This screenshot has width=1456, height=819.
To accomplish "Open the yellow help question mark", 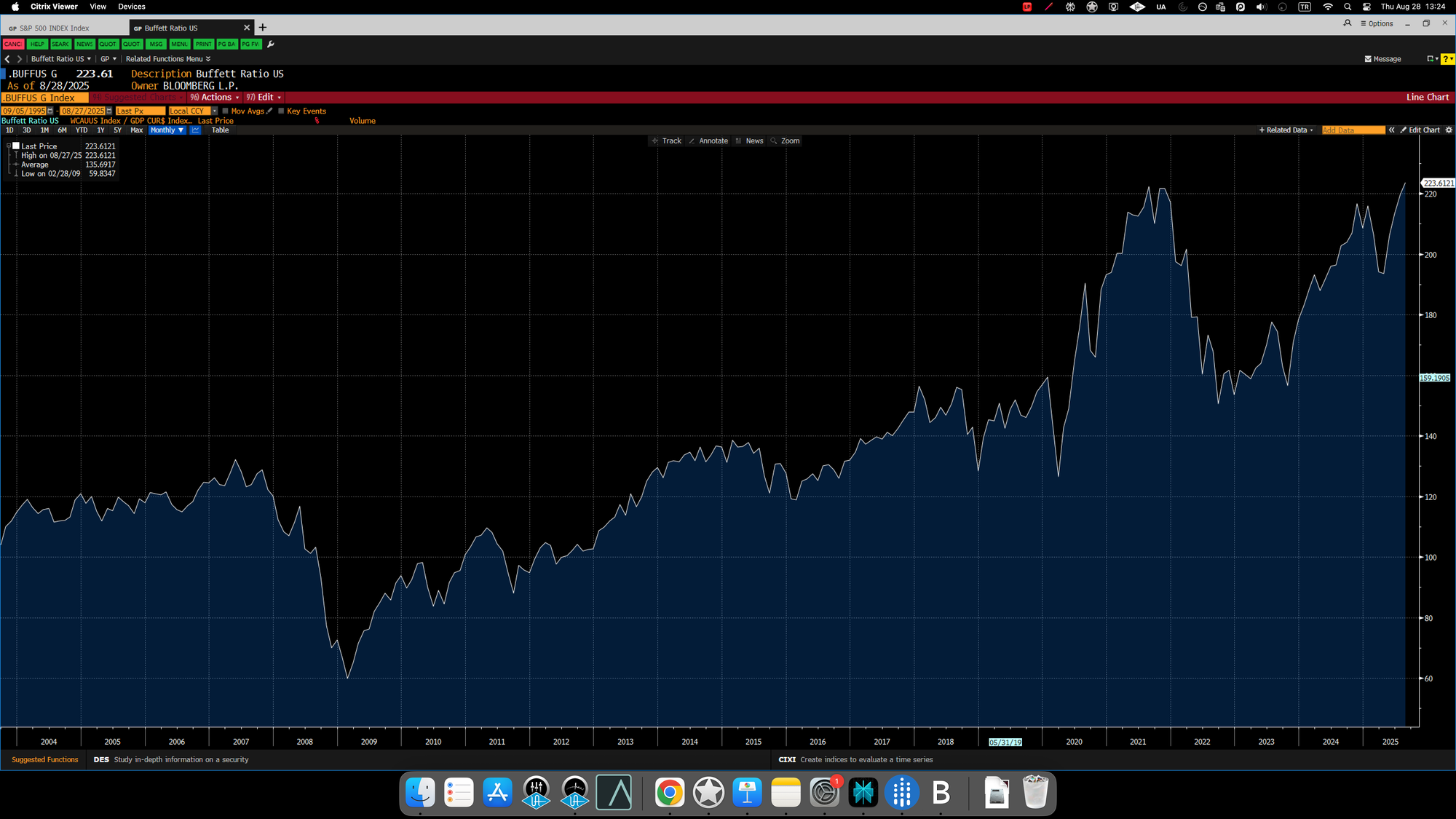I will (x=1447, y=59).
